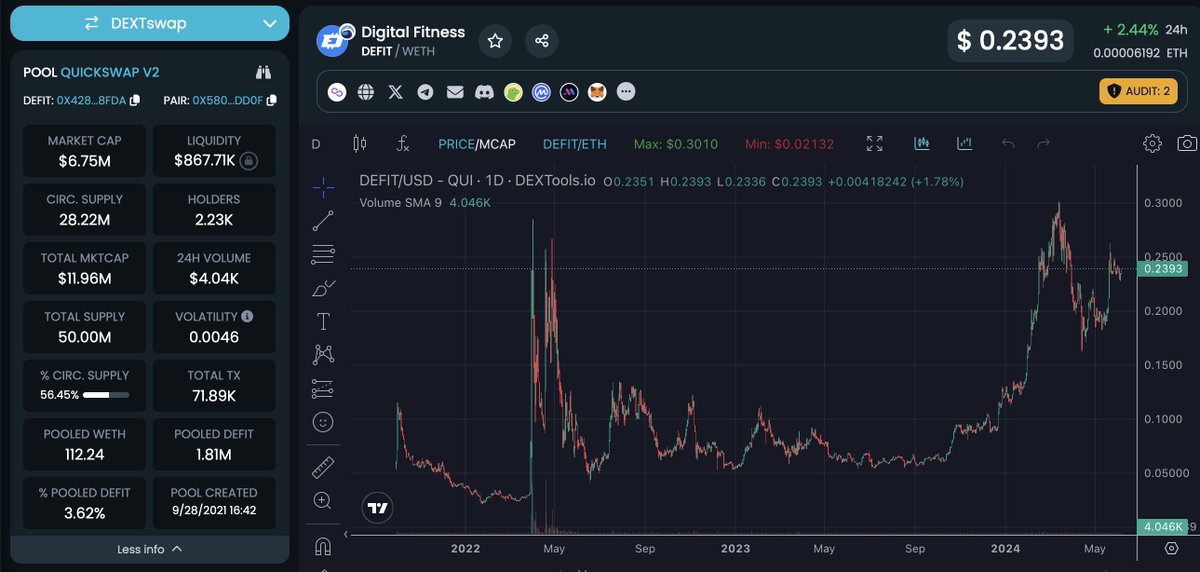Open the emoji icons tool
Image resolution: width=1200 pixels, height=572 pixels.
coord(323,422)
